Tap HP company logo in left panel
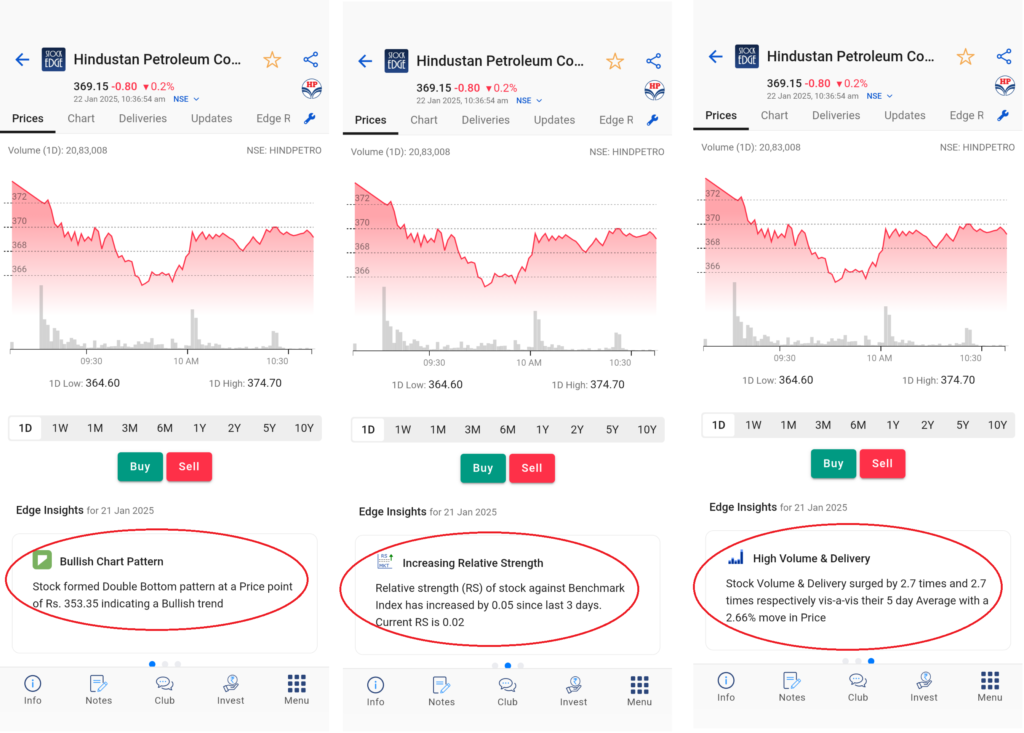The width and height of the screenshot is (1024, 733). 312,88
